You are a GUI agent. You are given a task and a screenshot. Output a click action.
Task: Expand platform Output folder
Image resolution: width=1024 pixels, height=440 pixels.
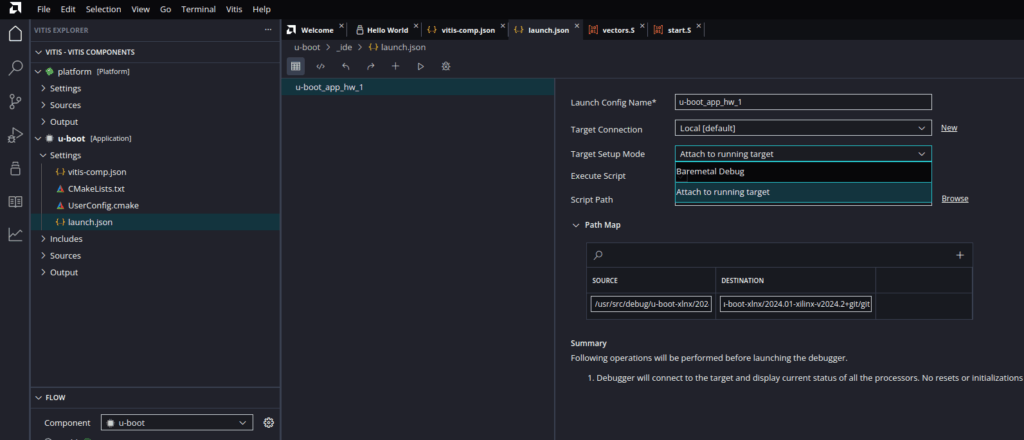[x=43, y=122]
